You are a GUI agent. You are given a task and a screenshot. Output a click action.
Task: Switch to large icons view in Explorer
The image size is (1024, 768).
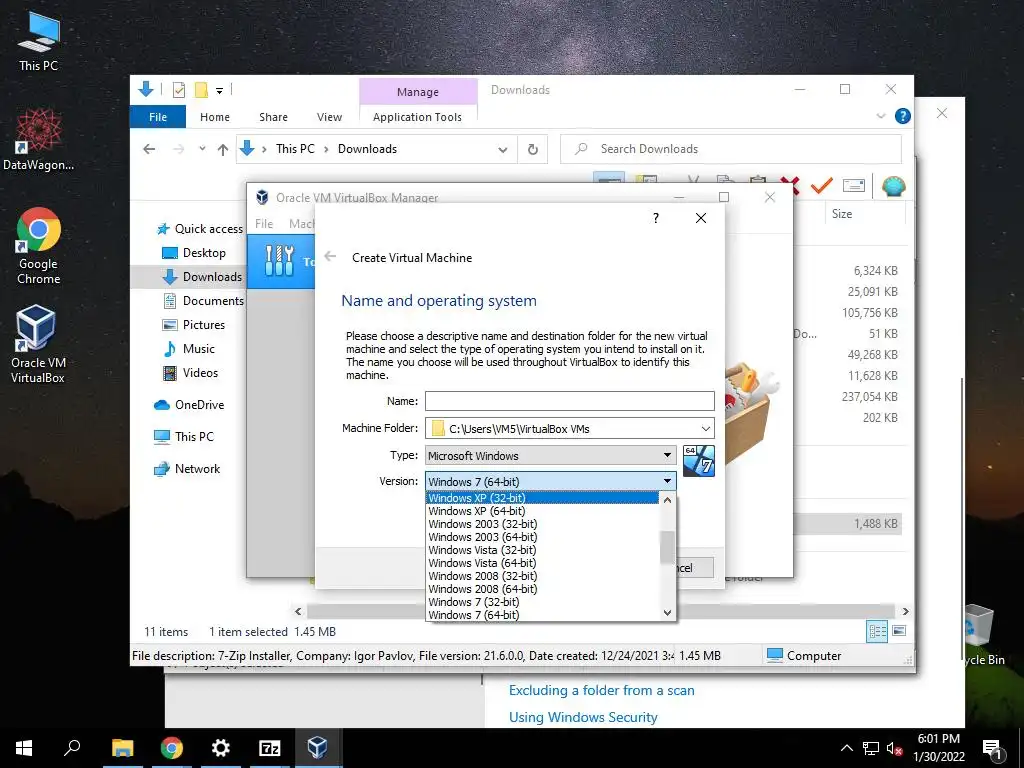tap(899, 631)
